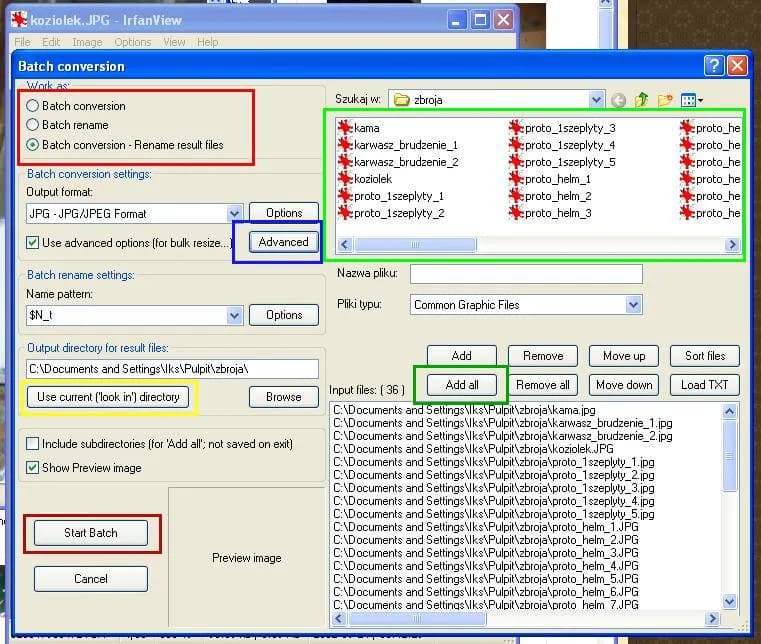Click the Add all button
This screenshot has height=644, width=761.
[x=461, y=385]
